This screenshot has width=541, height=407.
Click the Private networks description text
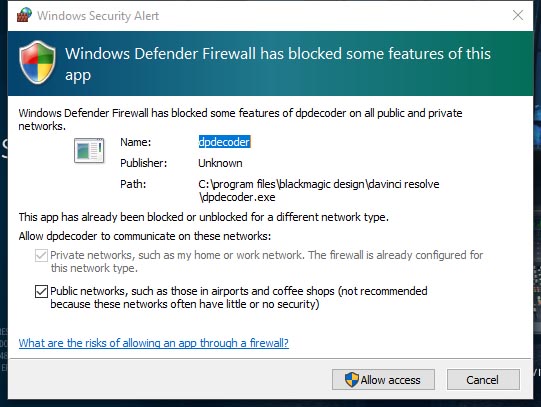pos(267,261)
